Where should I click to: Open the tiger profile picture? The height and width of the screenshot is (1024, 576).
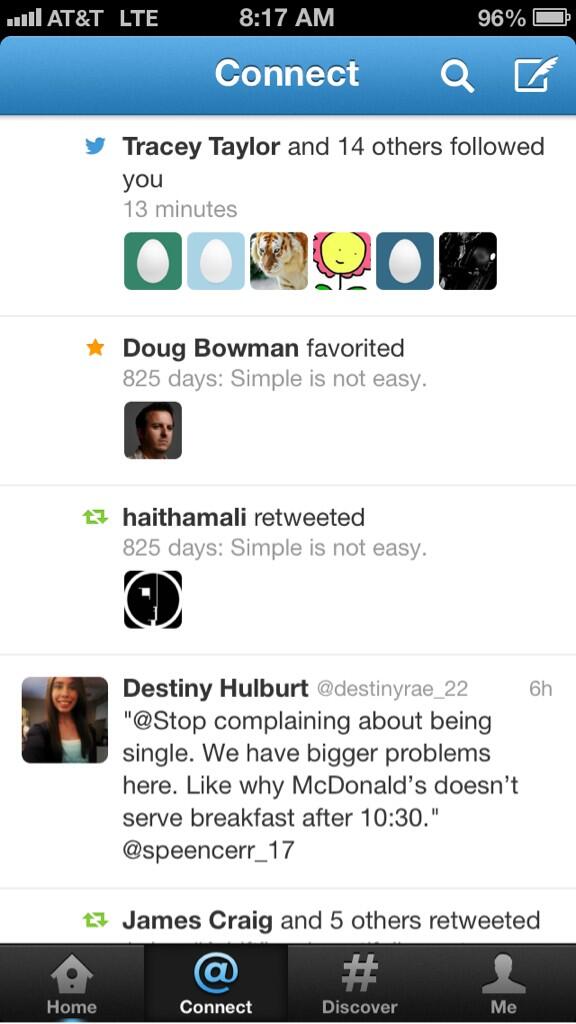pos(279,261)
